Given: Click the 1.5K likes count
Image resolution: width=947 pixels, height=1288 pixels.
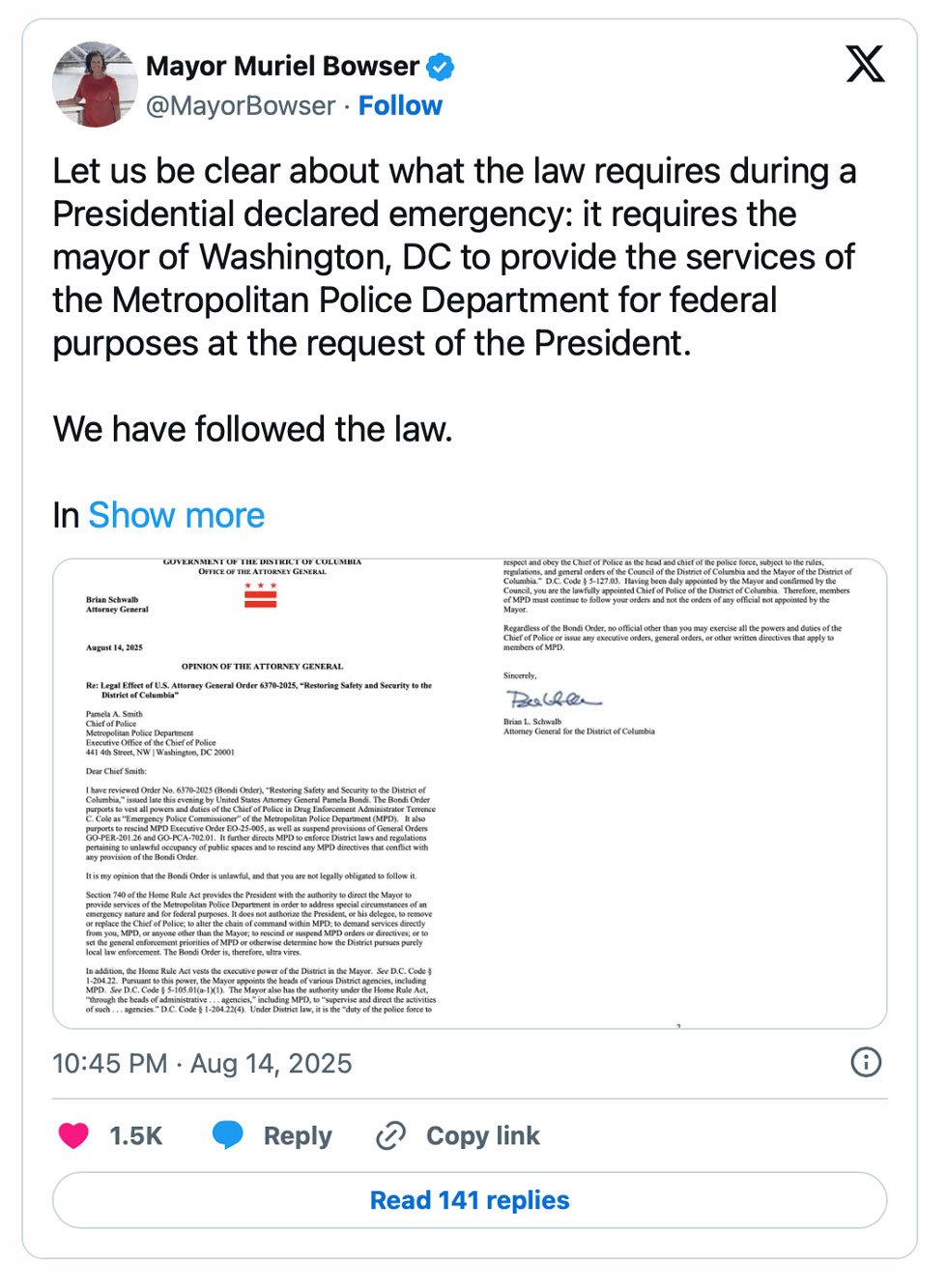Looking at the screenshot, I should 135,1135.
